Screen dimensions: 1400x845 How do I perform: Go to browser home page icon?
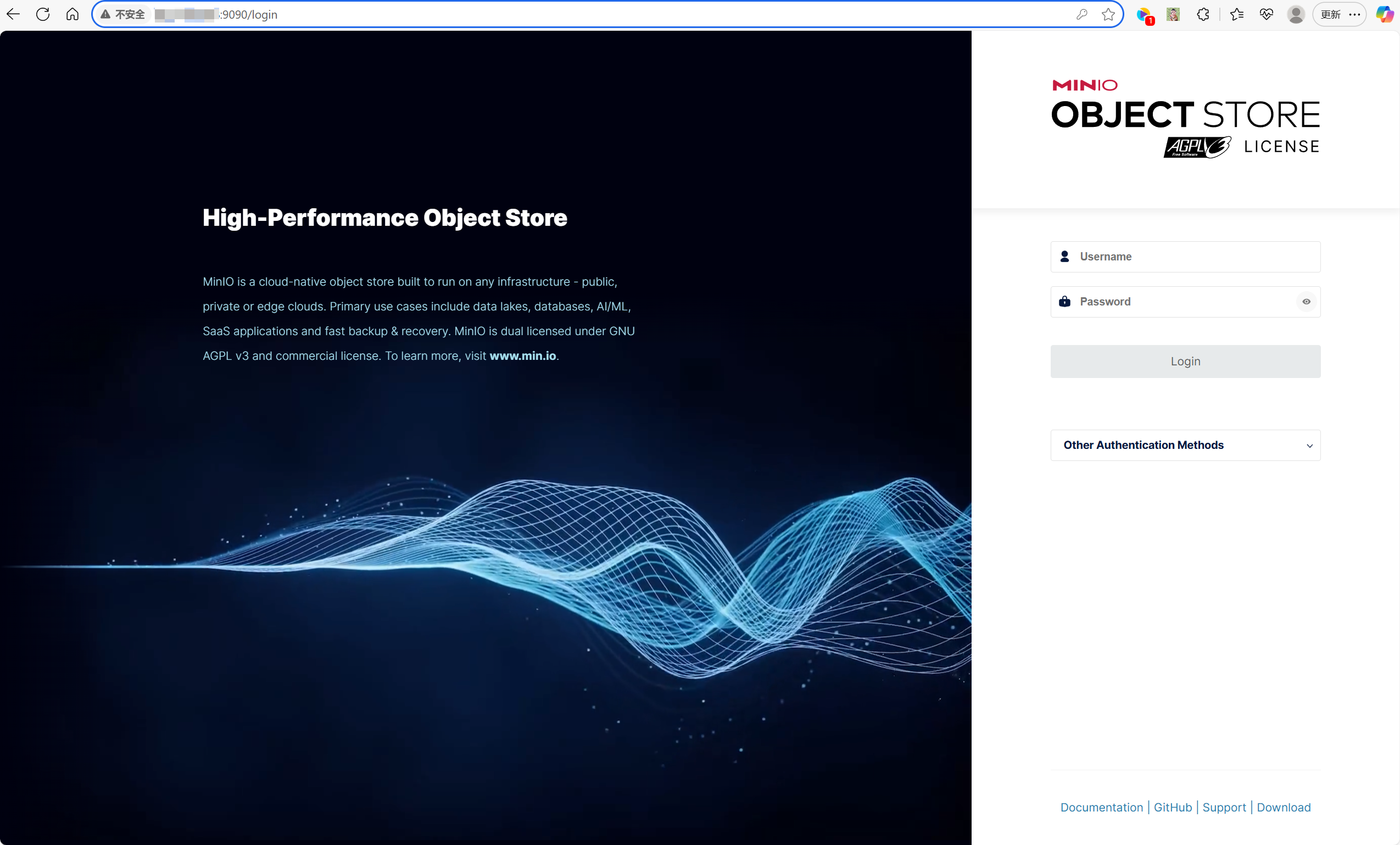click(72, 14)
